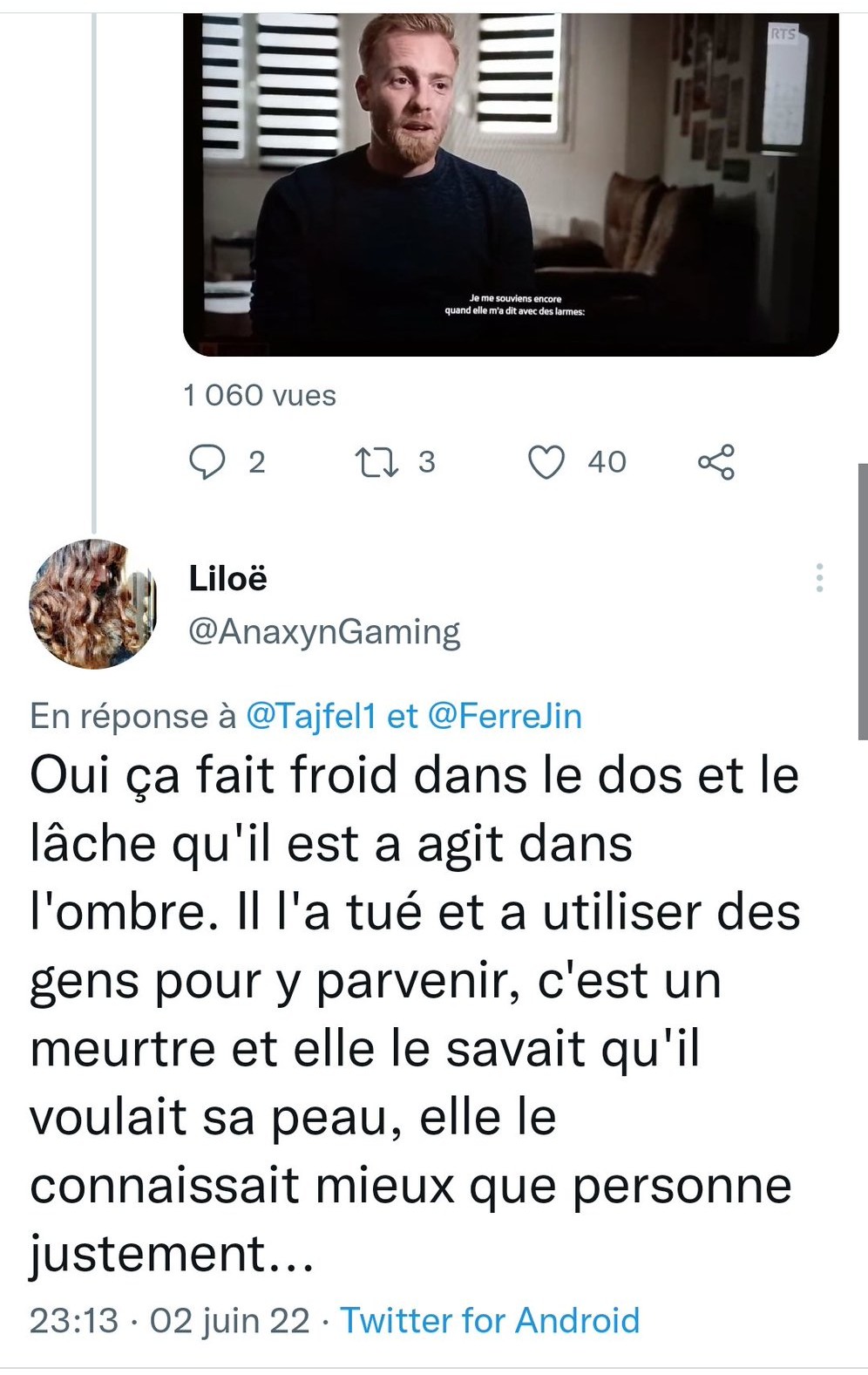868x1375 pixels.
Task: Retweet the video tweet
Action: [x=376, y=462]
